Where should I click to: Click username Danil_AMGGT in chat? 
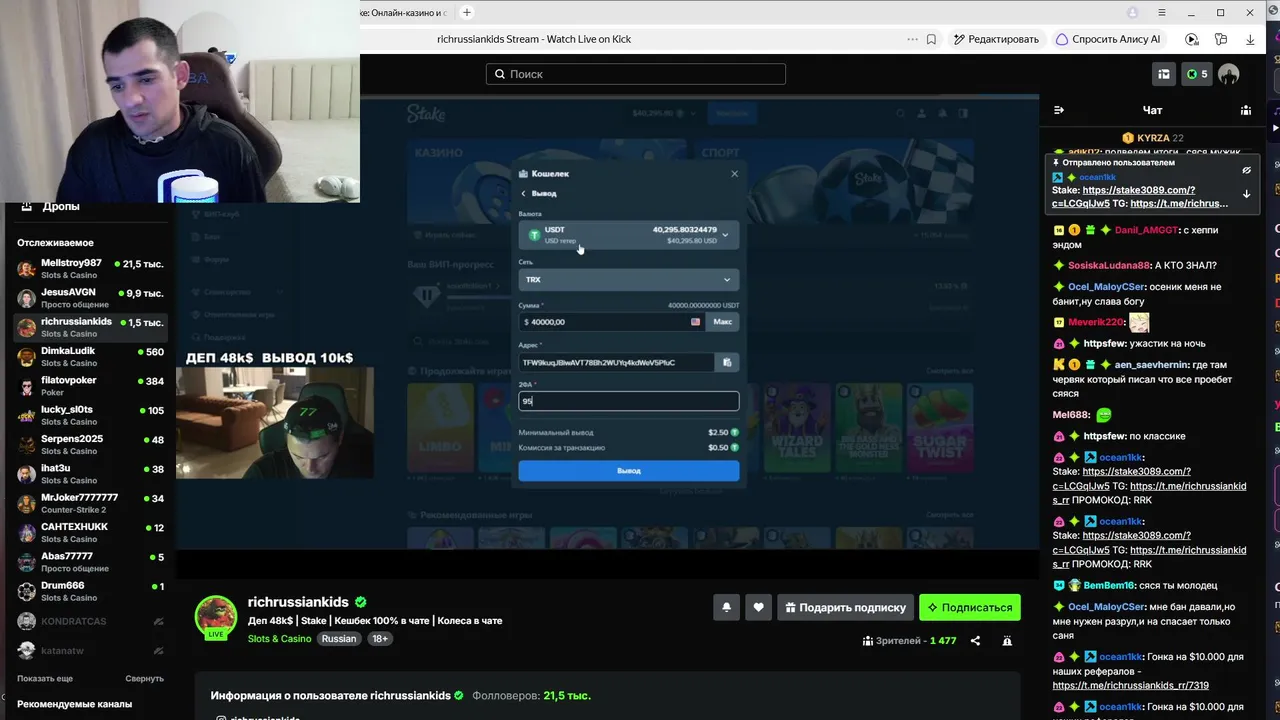(x=1146, y=230)
